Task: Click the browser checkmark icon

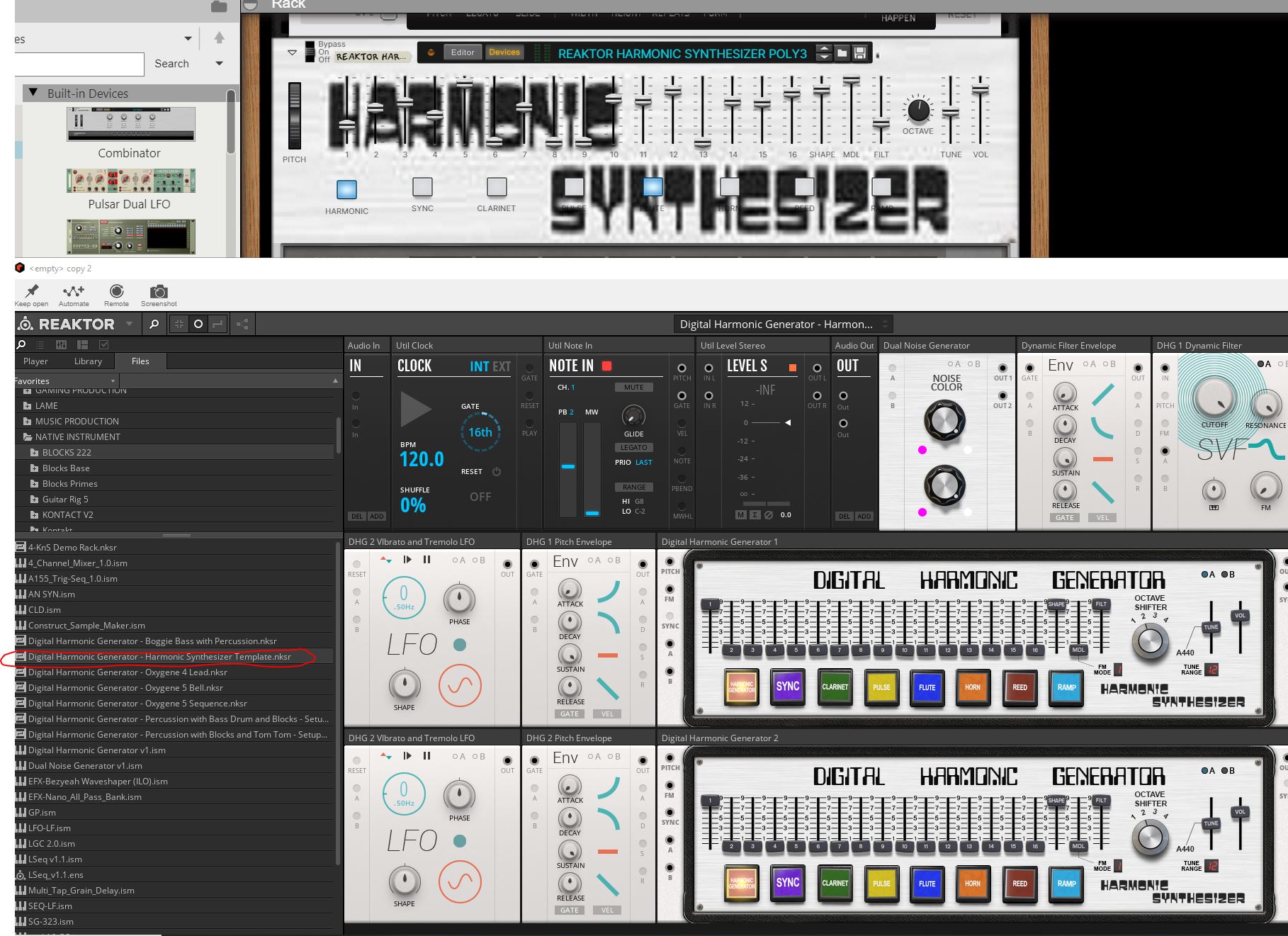Action: tap(104, 344)
